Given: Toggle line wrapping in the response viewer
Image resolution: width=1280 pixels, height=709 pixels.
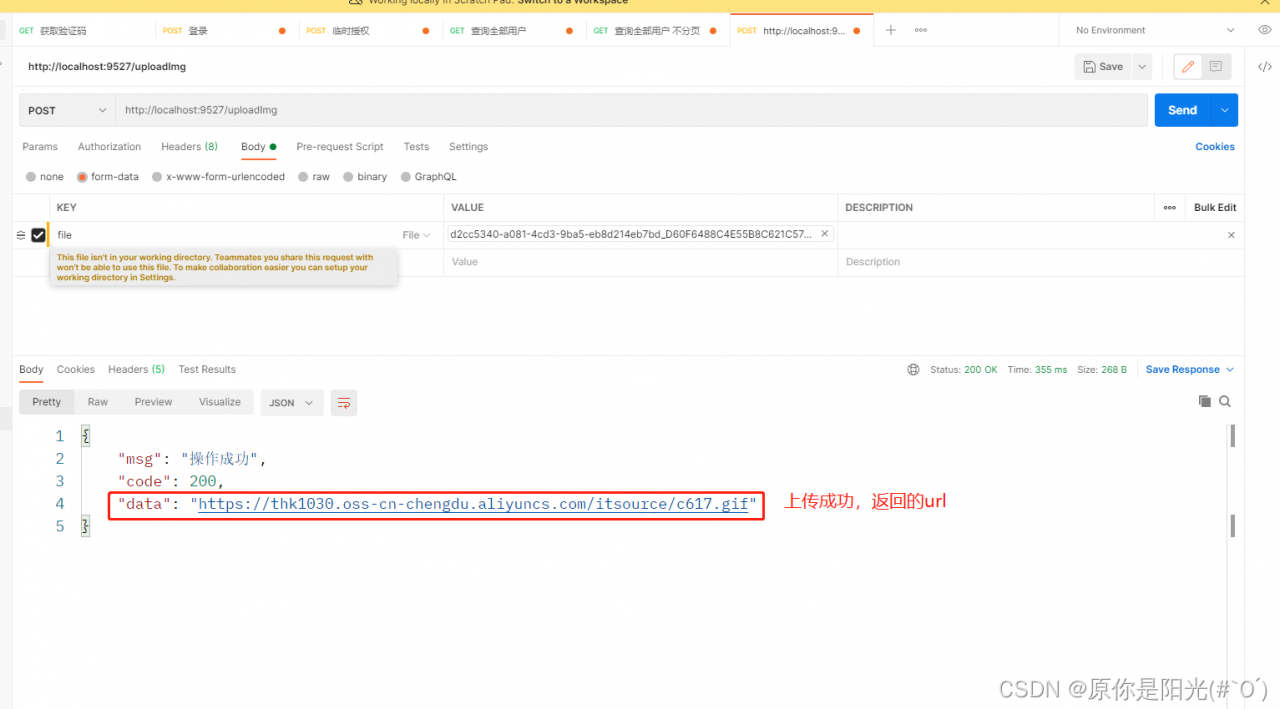Looking at the screenshot, I should pos(344,402).
